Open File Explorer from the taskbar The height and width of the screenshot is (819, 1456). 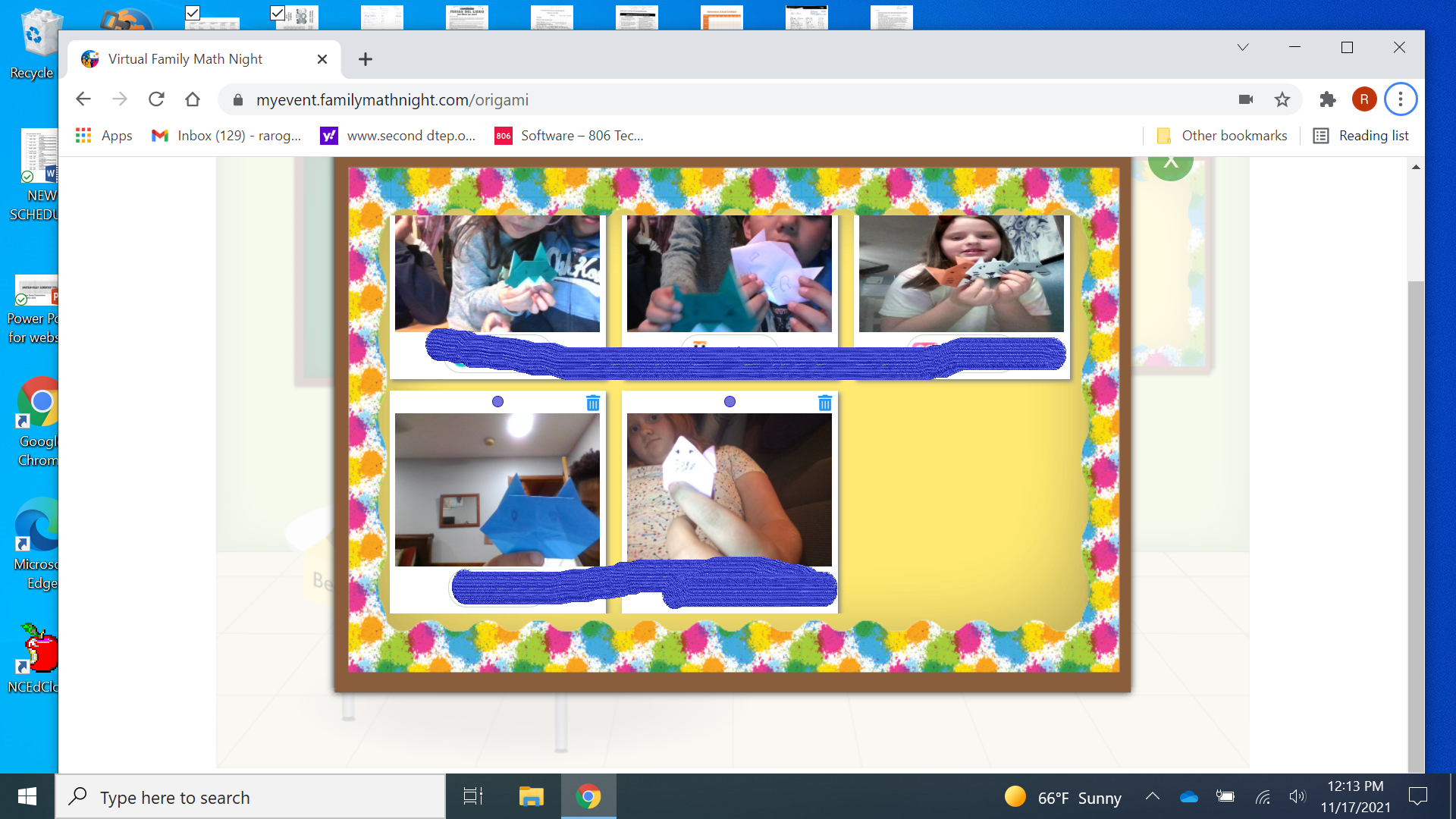[x=531, y=796]
